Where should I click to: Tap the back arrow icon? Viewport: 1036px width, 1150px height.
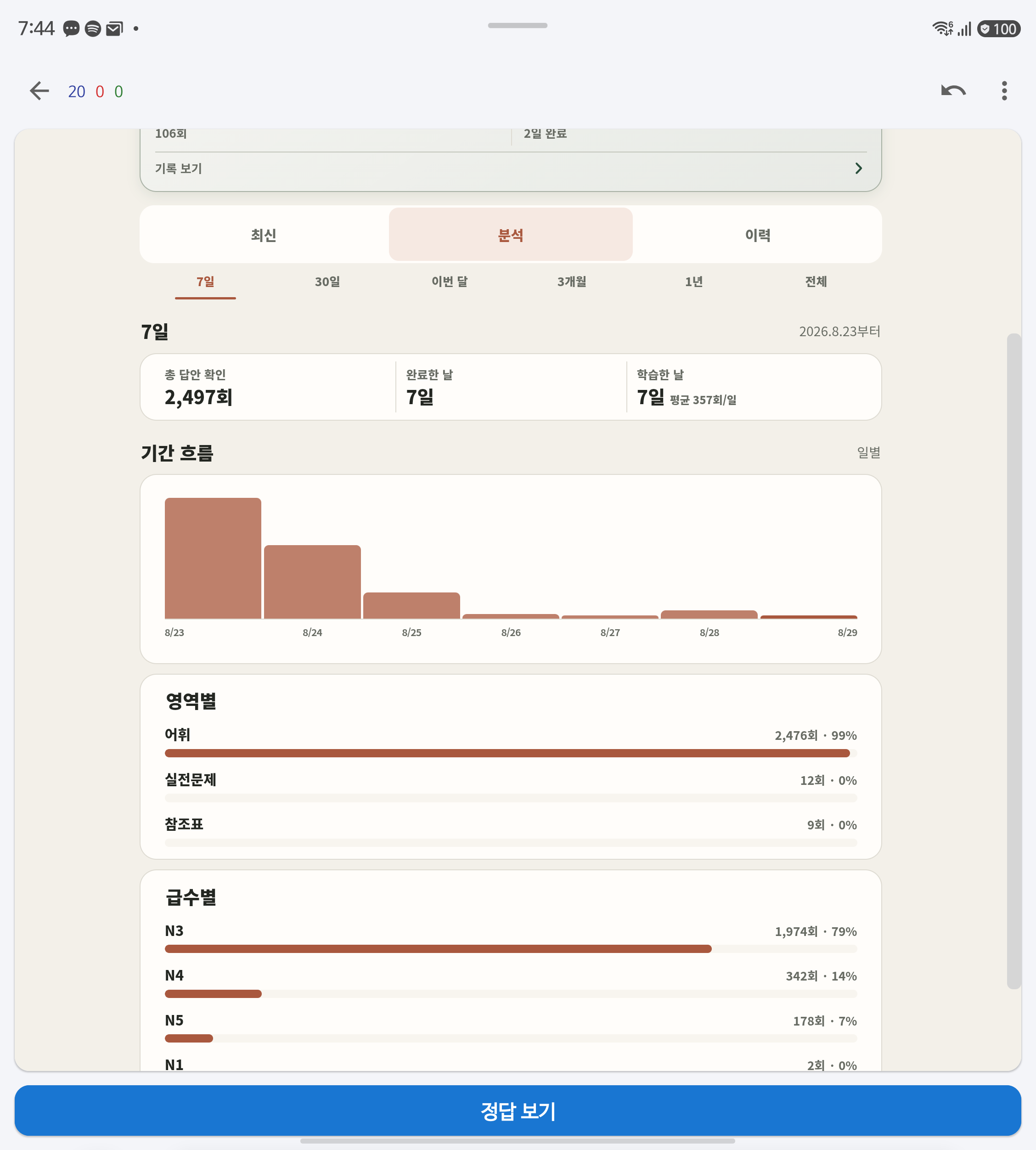pyautogui.click(x=39, y=91)
